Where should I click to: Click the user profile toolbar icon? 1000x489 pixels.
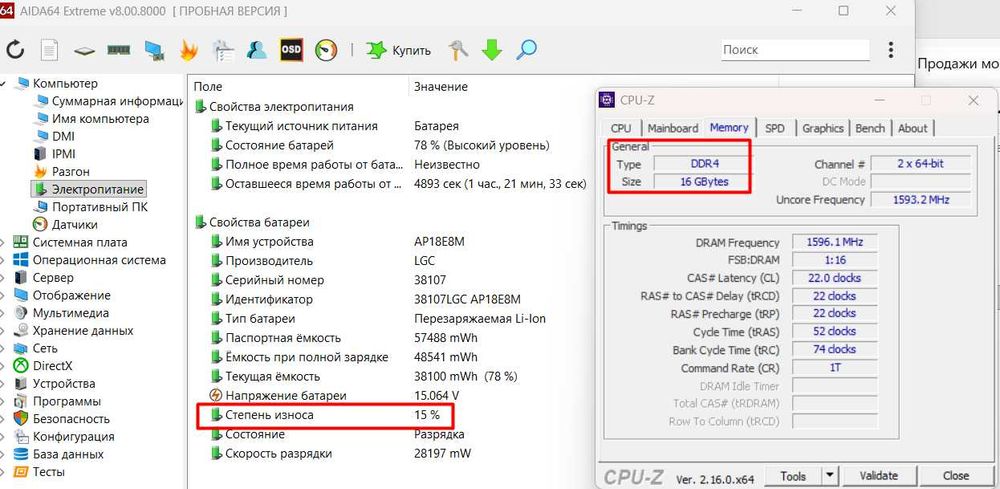point(256,50)
